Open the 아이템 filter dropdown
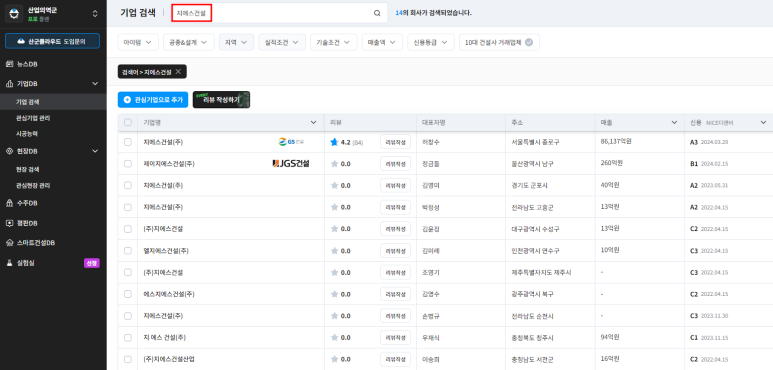The height and width of the screenshot is (370, 773). click(138, 42)
